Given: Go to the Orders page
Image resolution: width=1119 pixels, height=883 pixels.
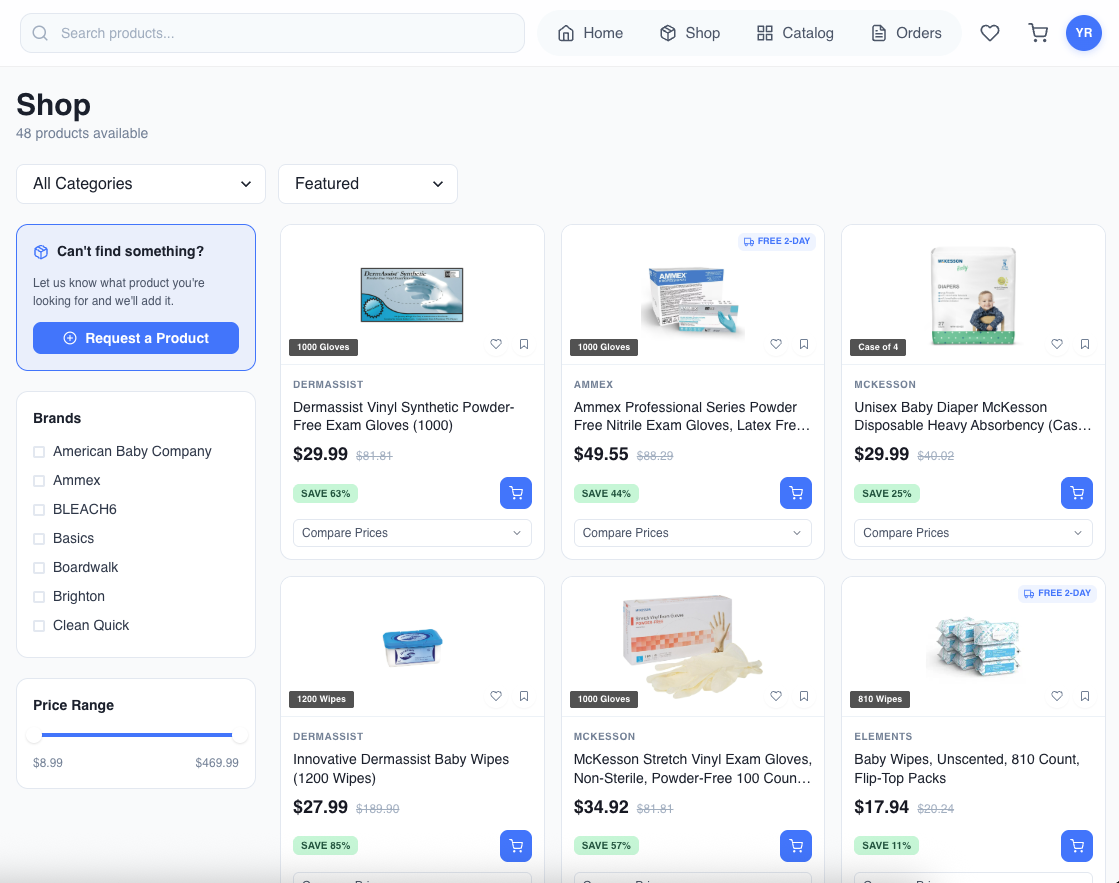Looking at the screenshot, I should [906, 33].
